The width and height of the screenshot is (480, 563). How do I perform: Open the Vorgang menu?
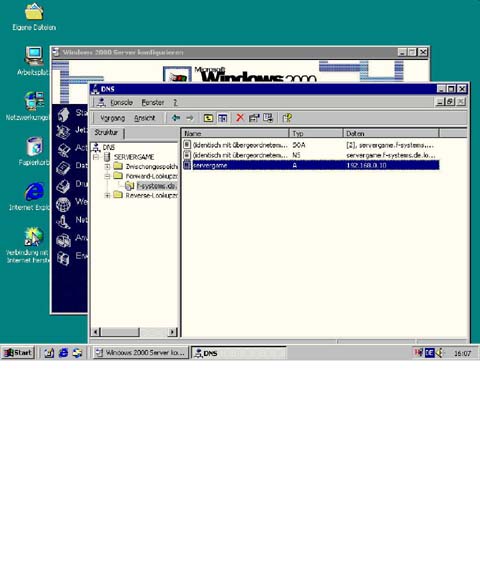pos(112,118)
